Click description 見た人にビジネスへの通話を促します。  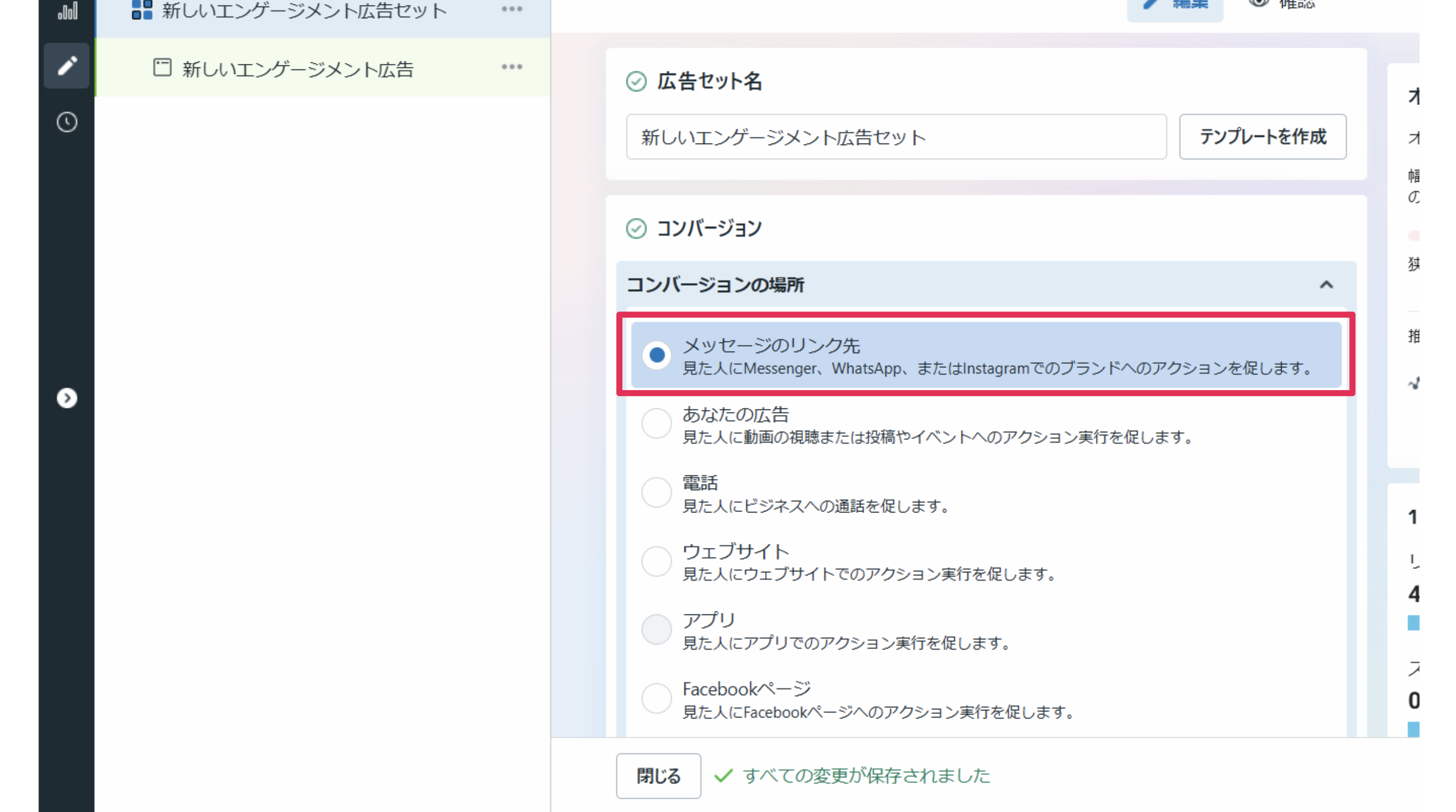[x=817, y=506]
